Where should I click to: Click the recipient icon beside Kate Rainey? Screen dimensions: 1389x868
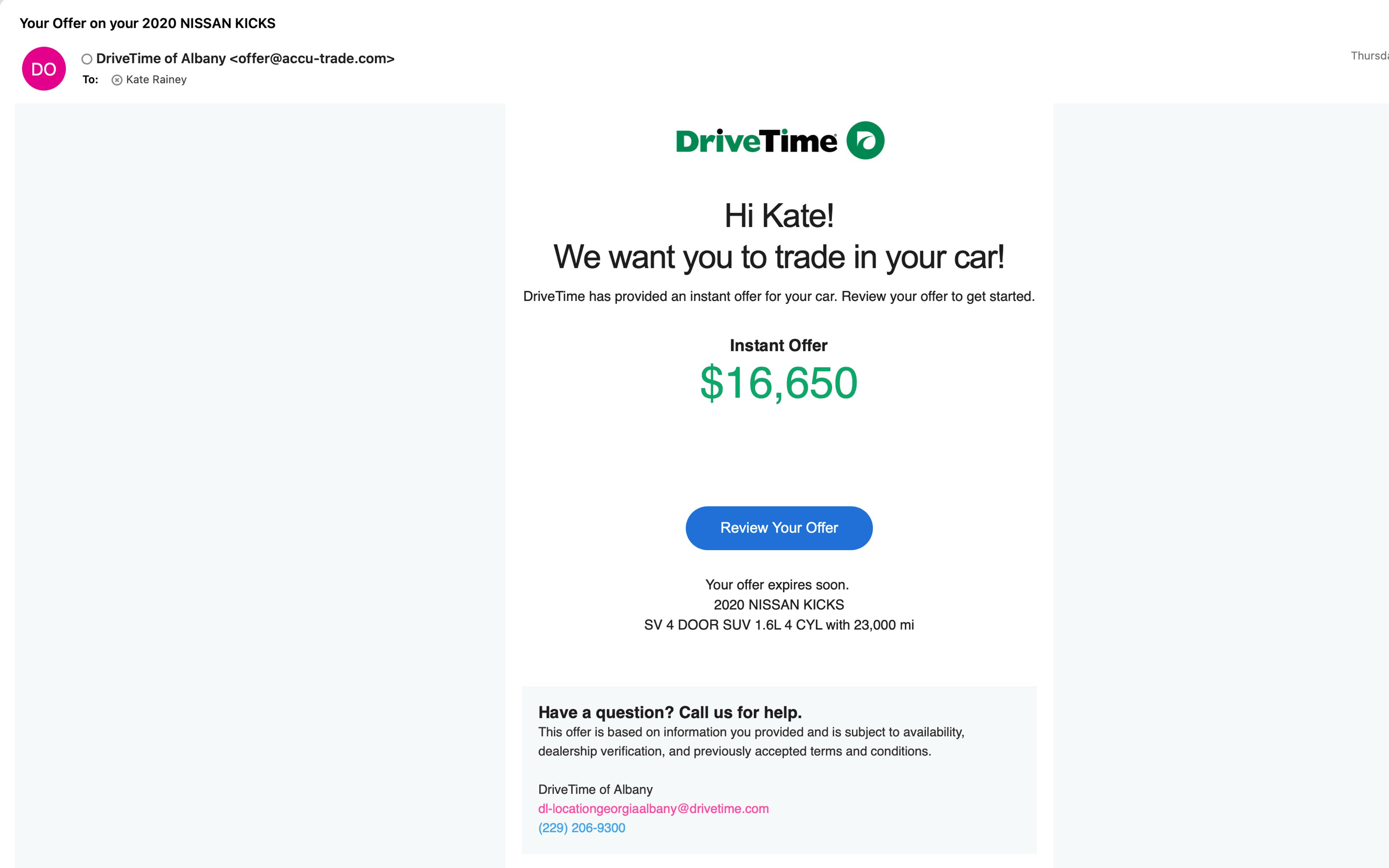tap(116, 80)
